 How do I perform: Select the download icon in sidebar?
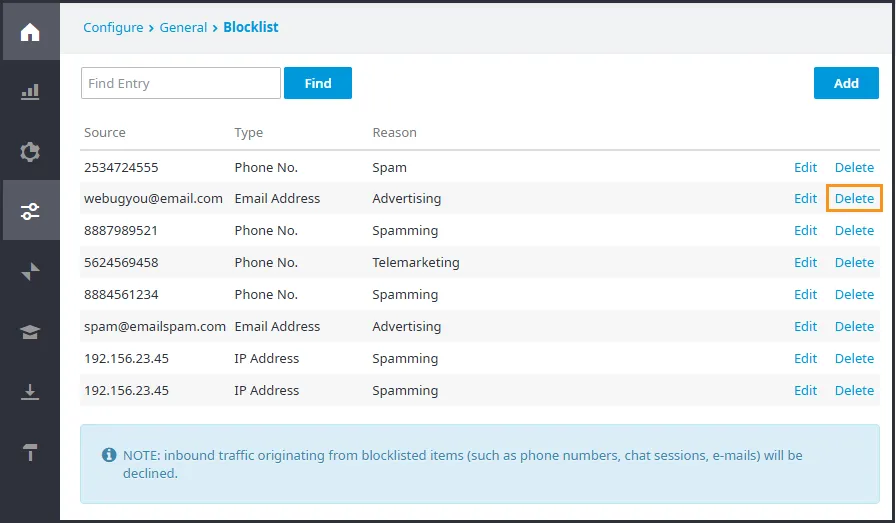pyautogui.click(x=30, y=392)
